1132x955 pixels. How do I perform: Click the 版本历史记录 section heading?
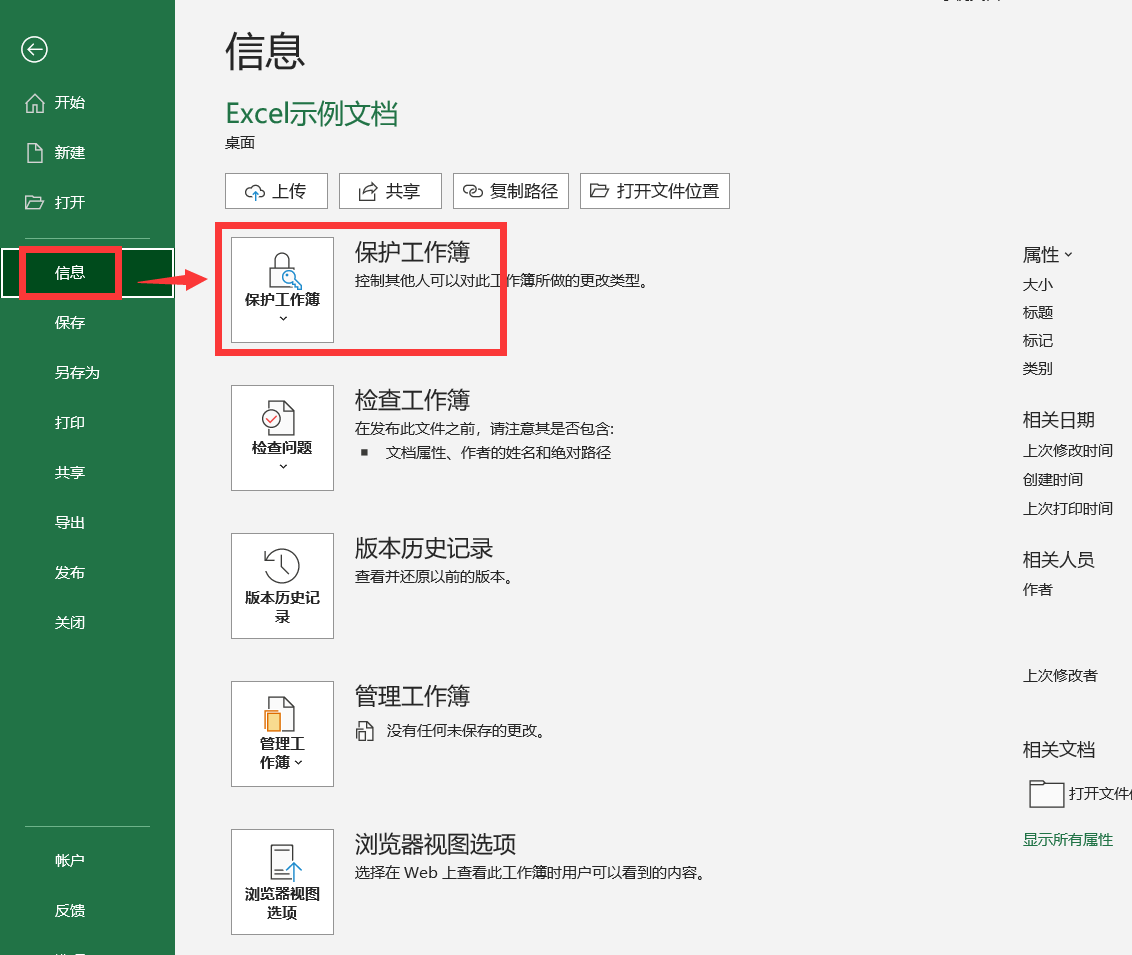pyautogui.click(x=424, y=548)
